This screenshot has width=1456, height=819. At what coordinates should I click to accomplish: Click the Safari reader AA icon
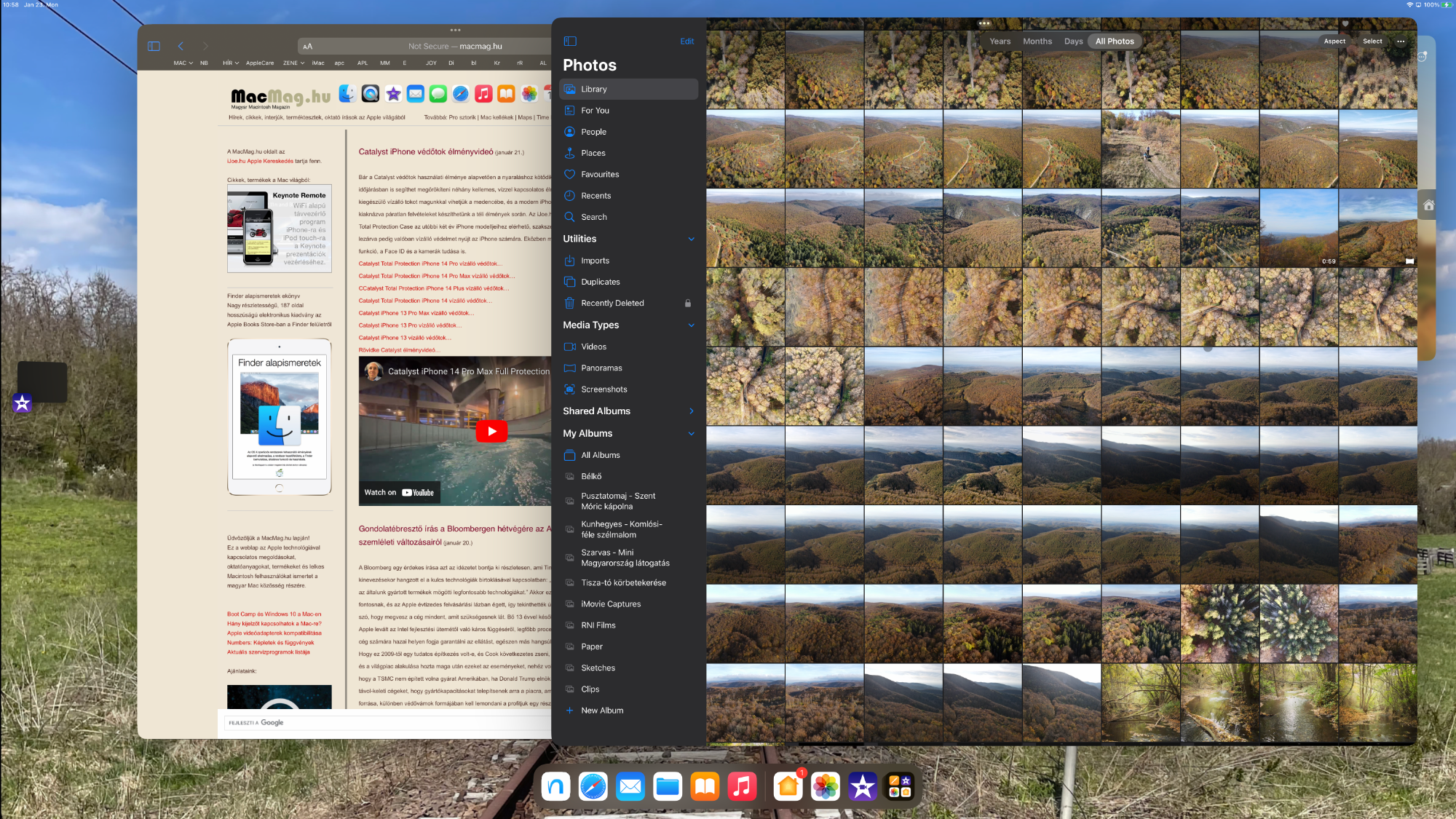pyautogui.click(x=308, y=46)
